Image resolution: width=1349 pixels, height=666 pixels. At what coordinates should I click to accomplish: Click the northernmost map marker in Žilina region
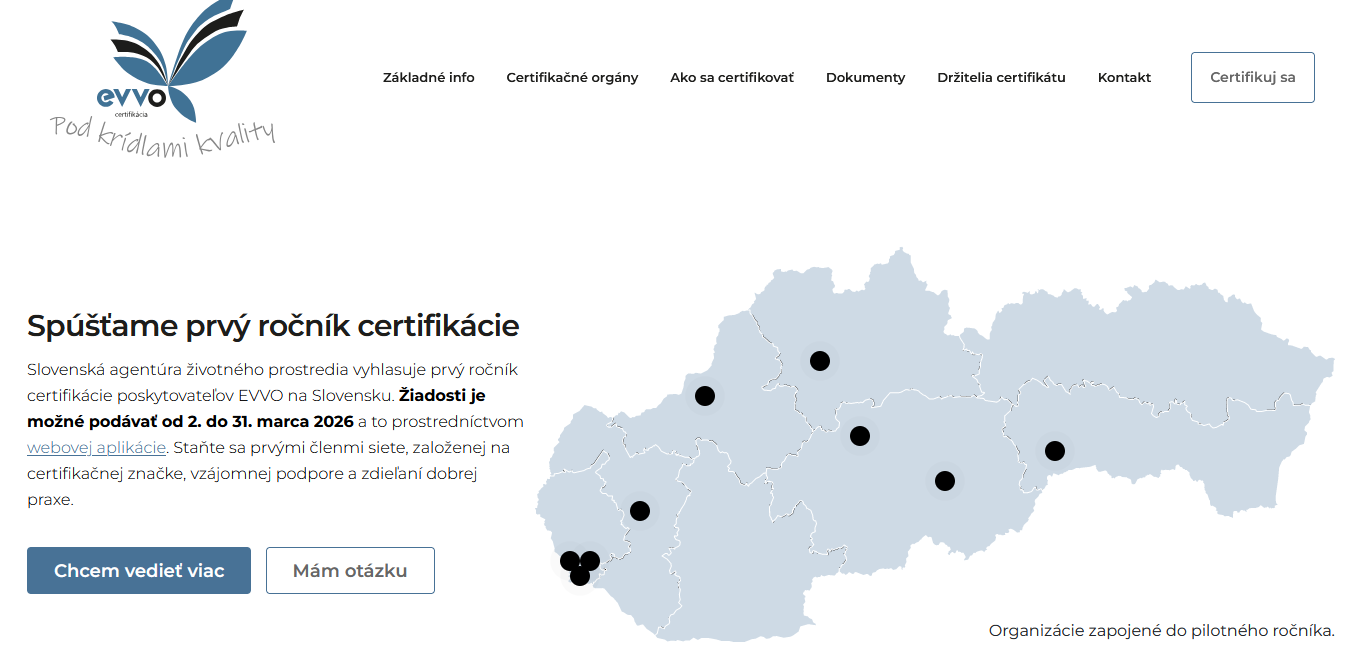point(820,361)
